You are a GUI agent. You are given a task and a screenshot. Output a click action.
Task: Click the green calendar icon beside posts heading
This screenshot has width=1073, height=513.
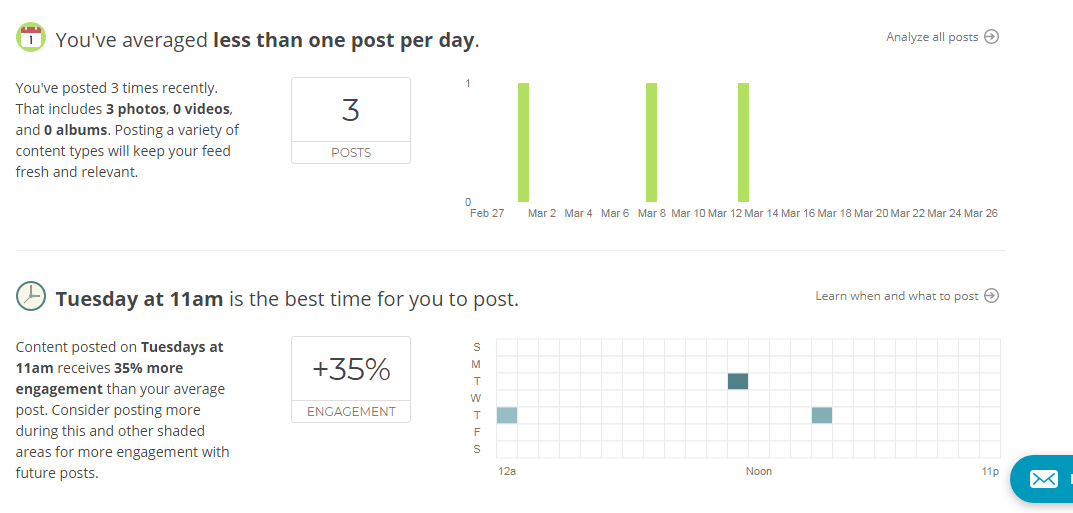(x=31, y=38)
